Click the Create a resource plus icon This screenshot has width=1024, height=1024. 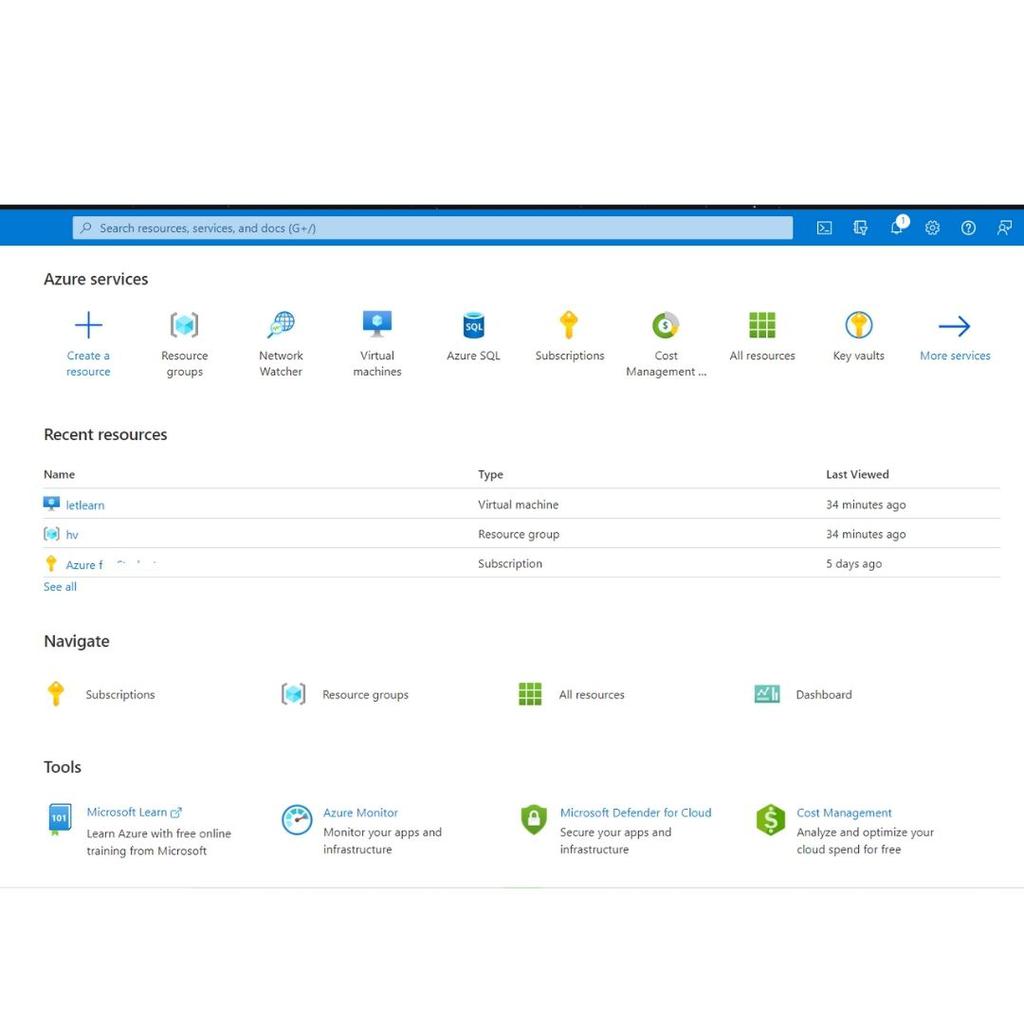[x=88, y=325]
